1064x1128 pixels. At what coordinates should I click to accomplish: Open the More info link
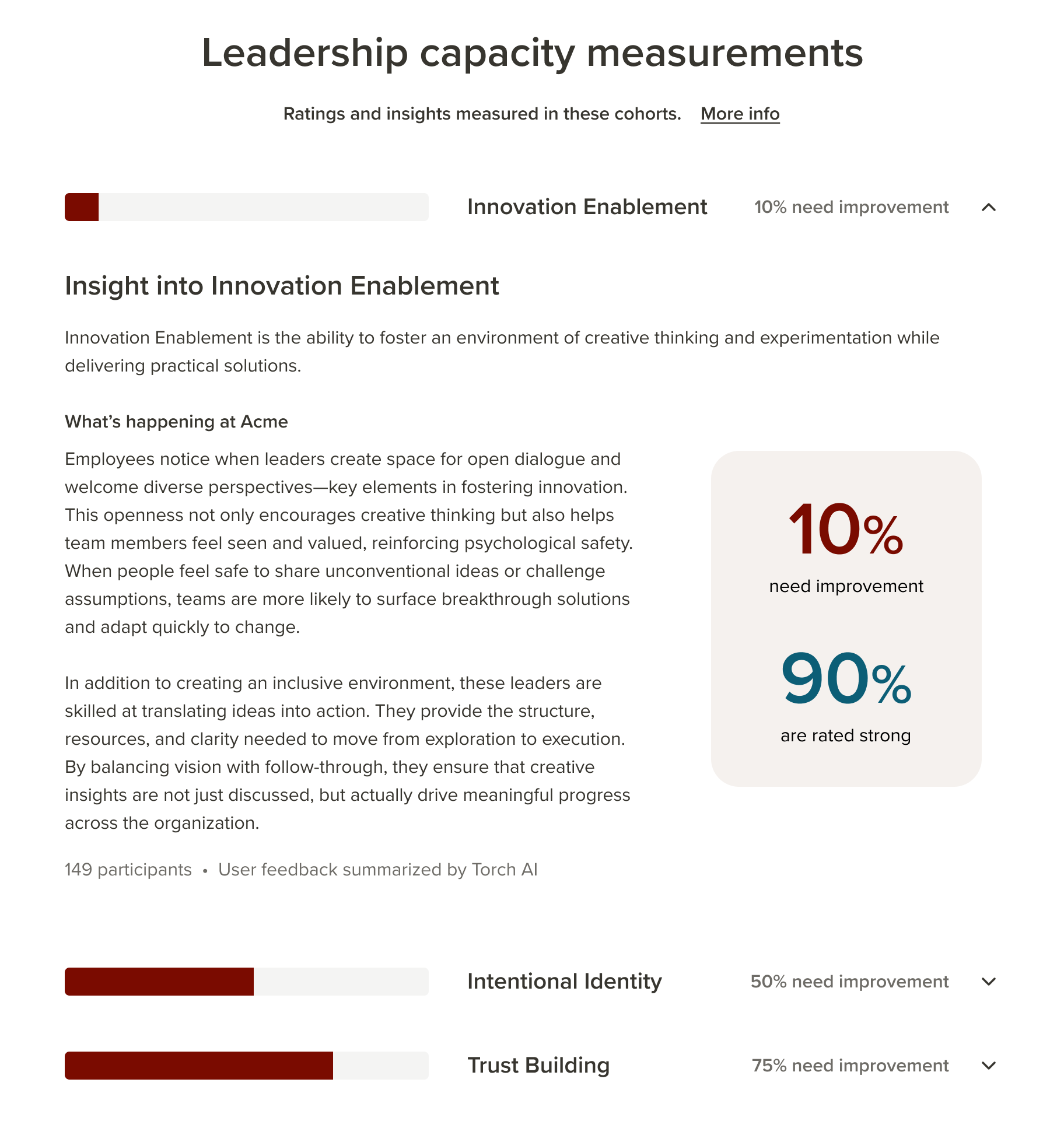coord(740,114)
